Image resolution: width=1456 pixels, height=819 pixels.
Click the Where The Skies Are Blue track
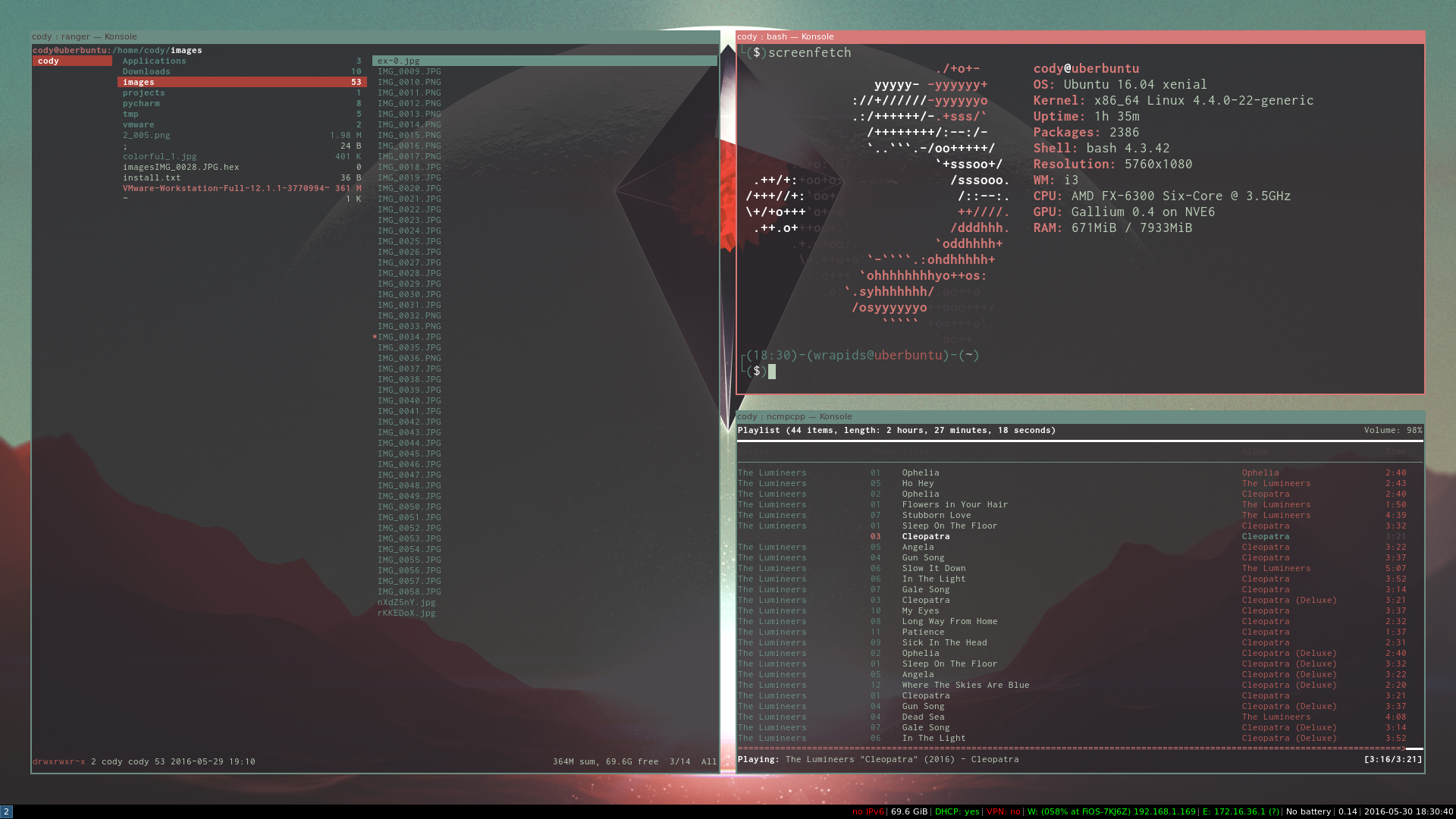click(965, 685)
